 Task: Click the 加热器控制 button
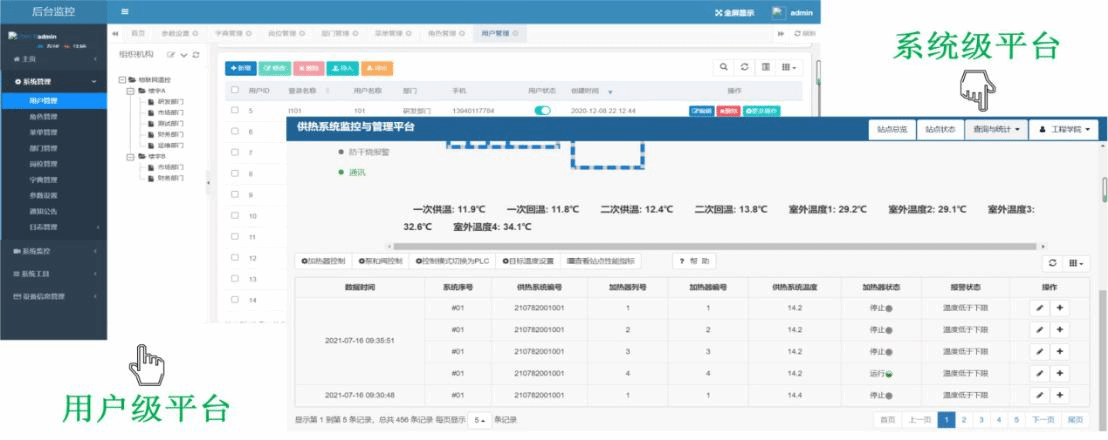pos(324,261)
